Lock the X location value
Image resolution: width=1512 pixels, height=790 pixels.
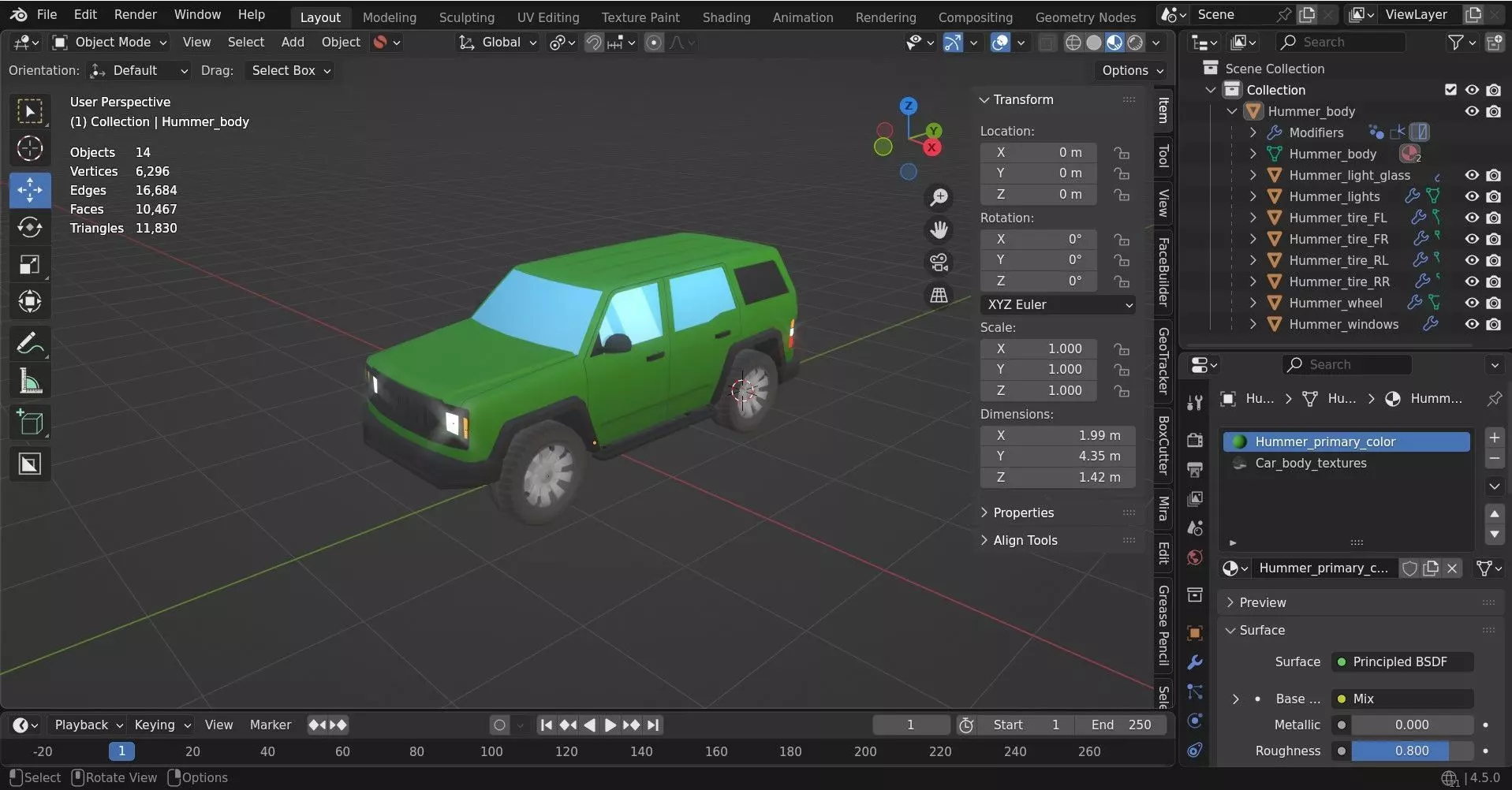coord(1122,152)
